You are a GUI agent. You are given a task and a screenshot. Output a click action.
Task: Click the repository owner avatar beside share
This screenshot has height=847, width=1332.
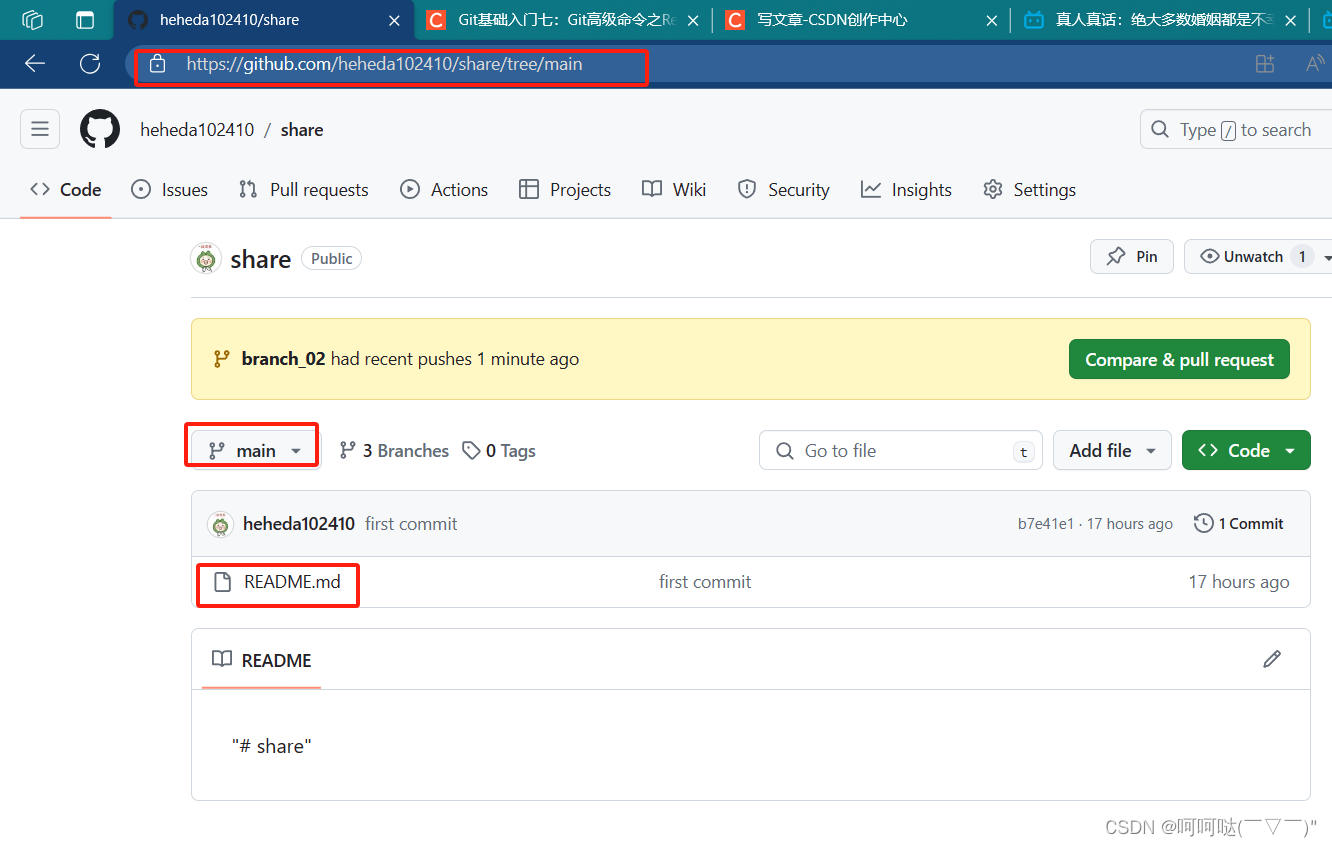206,258
